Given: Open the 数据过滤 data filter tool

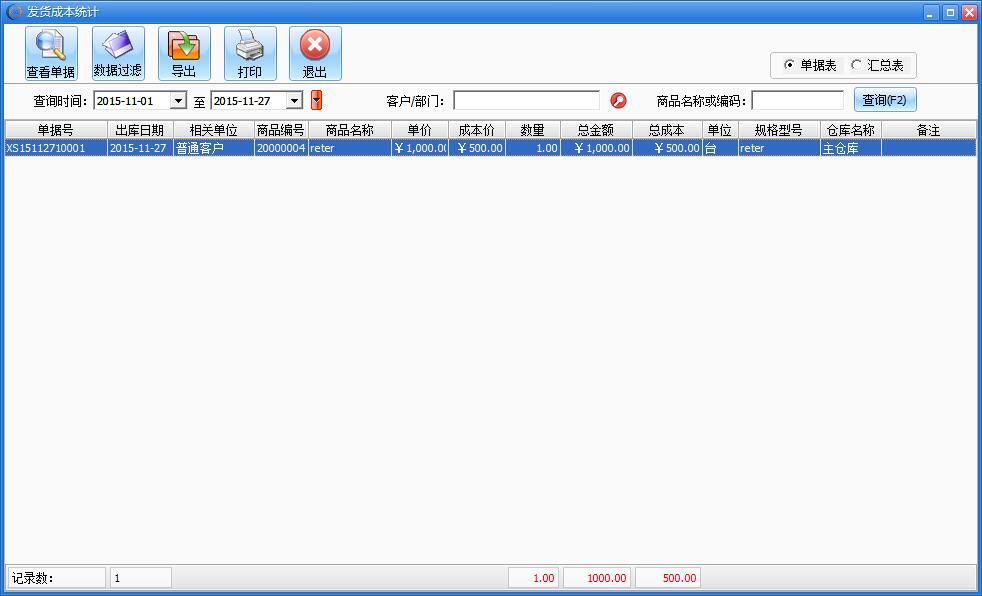Looking at the screenshot, I should tap(118, 54).
